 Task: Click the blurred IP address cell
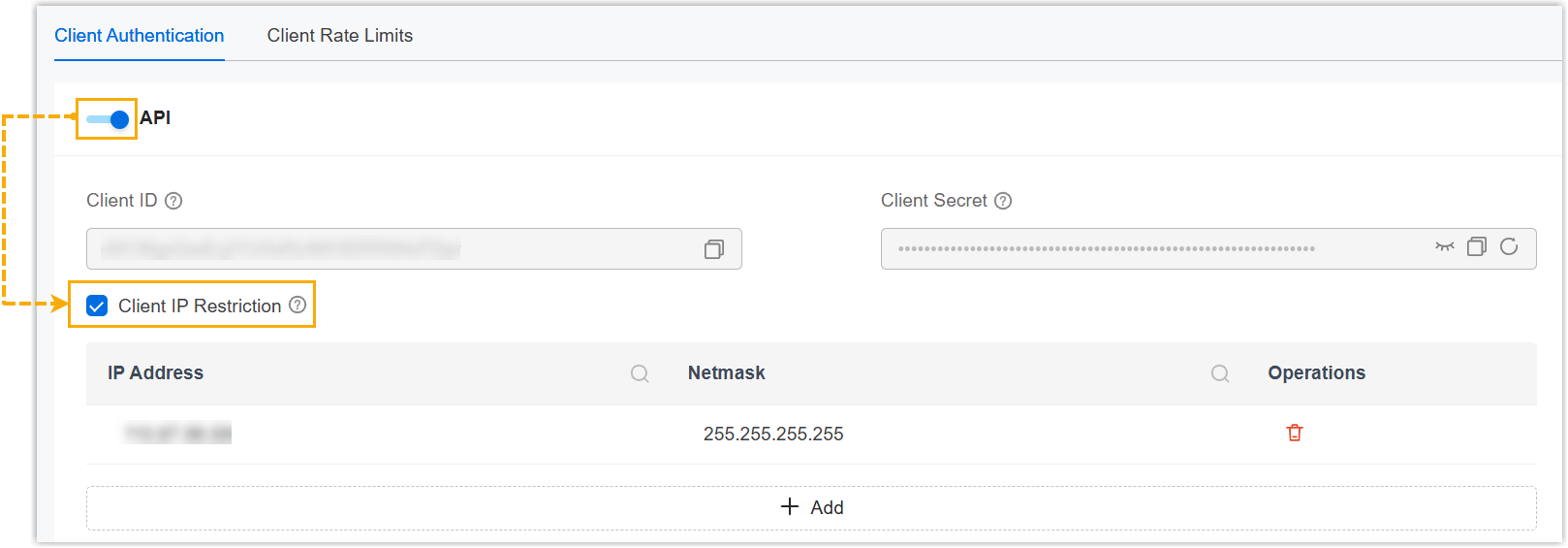click(x=177, y=434)
